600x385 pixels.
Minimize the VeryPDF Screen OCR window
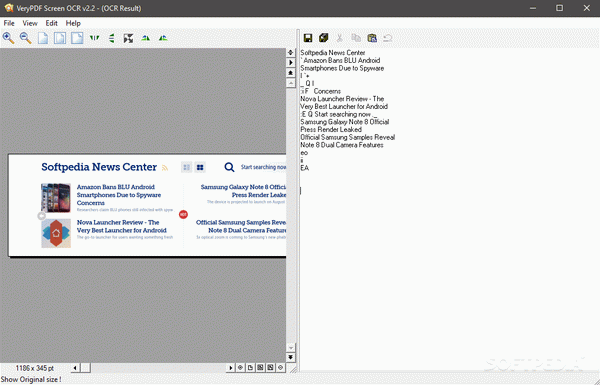[533, 8]
